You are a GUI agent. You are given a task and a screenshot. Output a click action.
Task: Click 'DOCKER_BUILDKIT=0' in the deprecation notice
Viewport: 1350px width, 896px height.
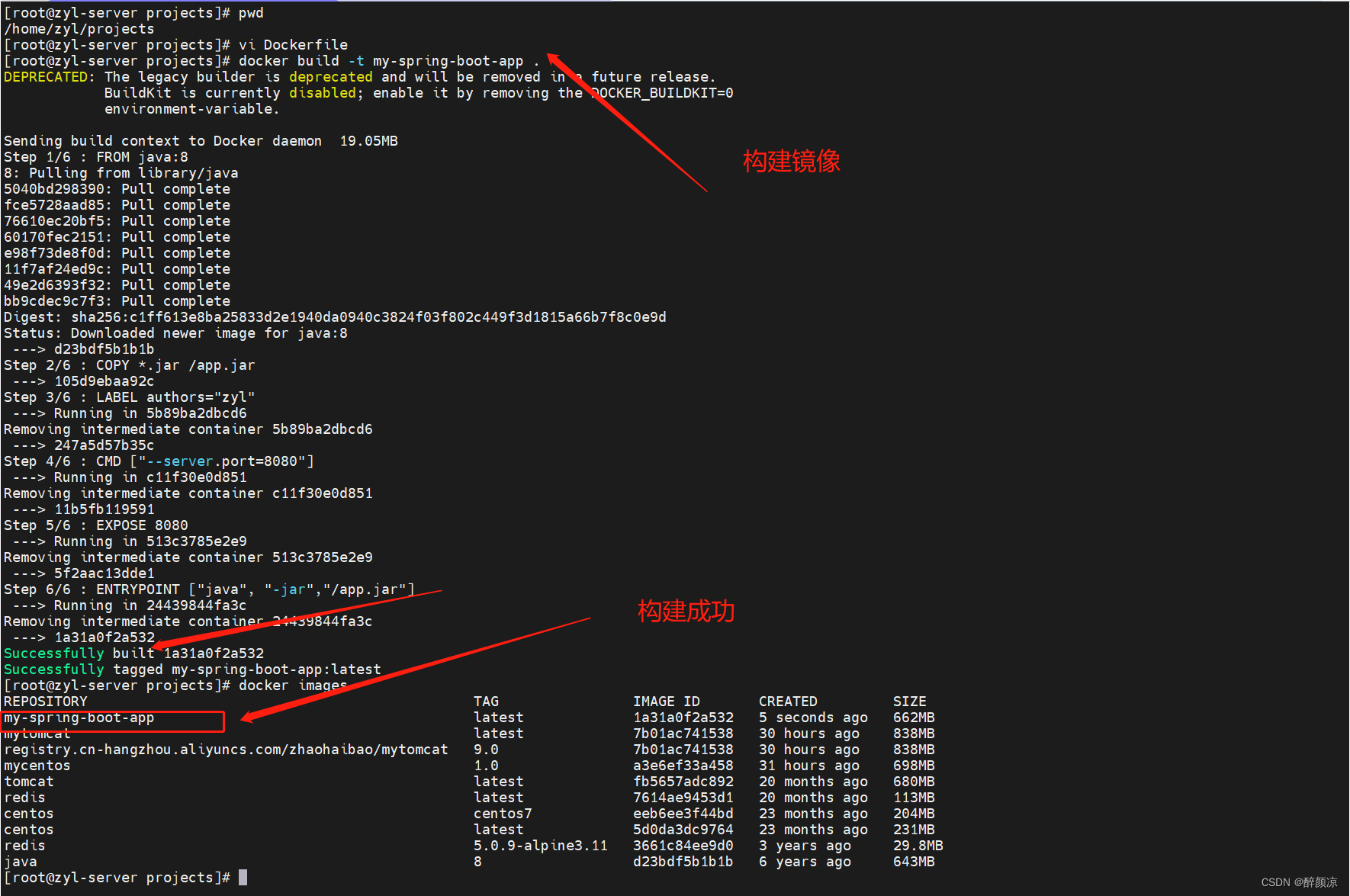click(662, 93)
